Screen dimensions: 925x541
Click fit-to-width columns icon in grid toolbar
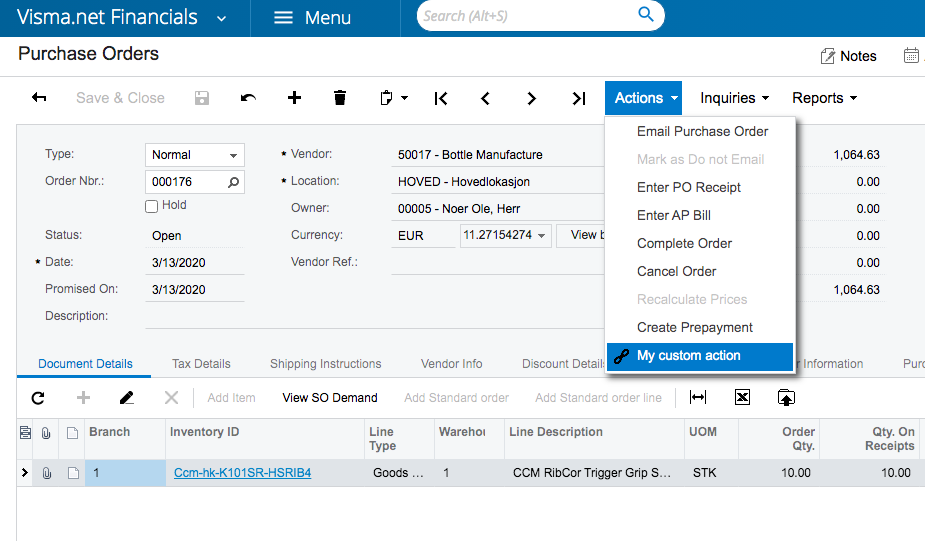[x=698, y=398]
